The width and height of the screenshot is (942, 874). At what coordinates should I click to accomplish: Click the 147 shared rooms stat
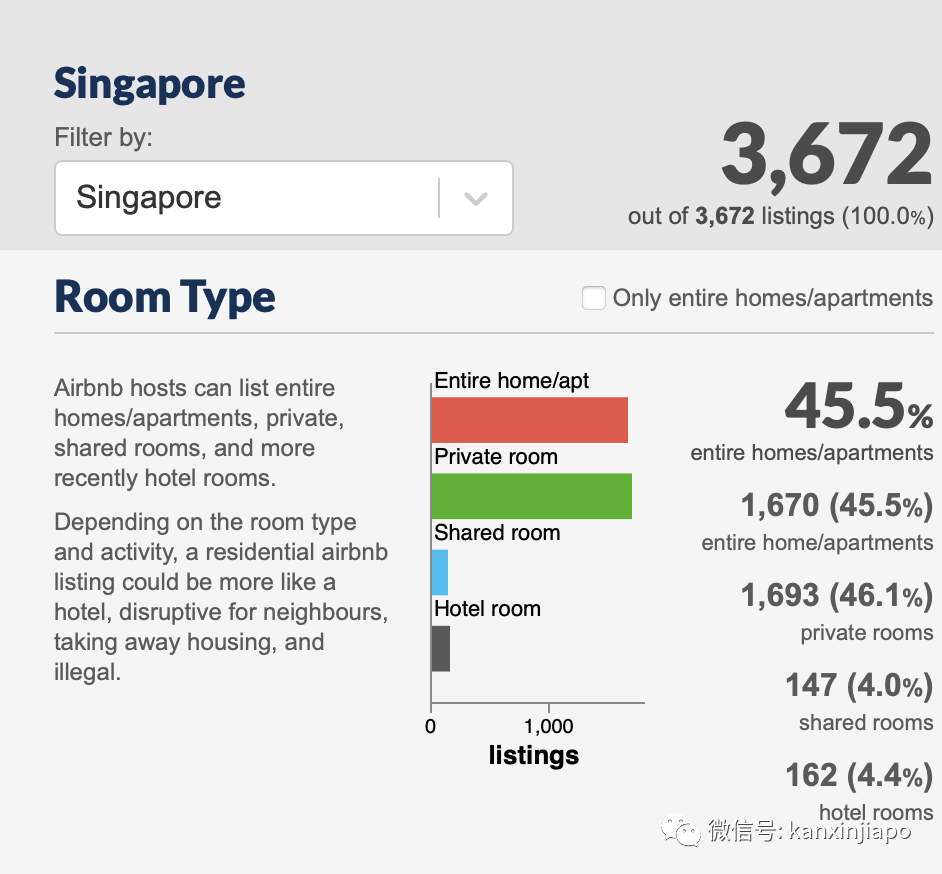[x=858, y=686]
